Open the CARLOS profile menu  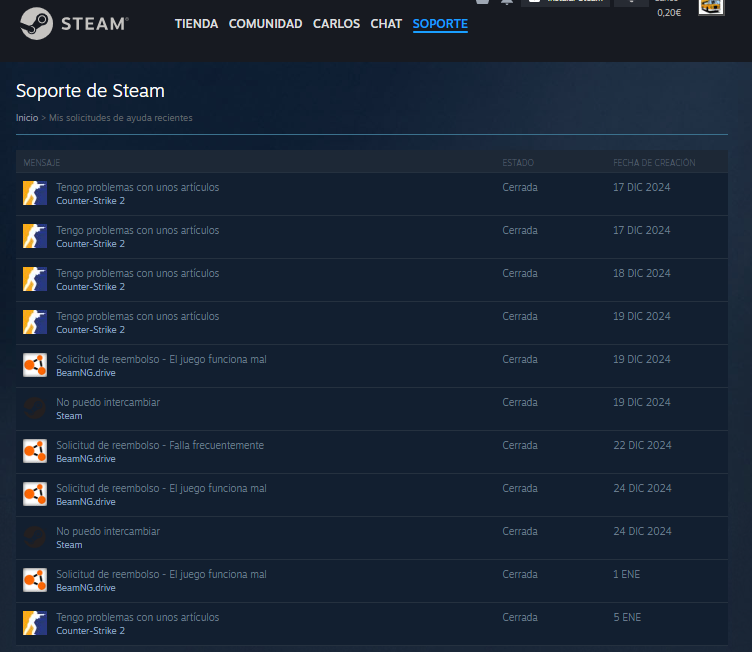[336, 24]
